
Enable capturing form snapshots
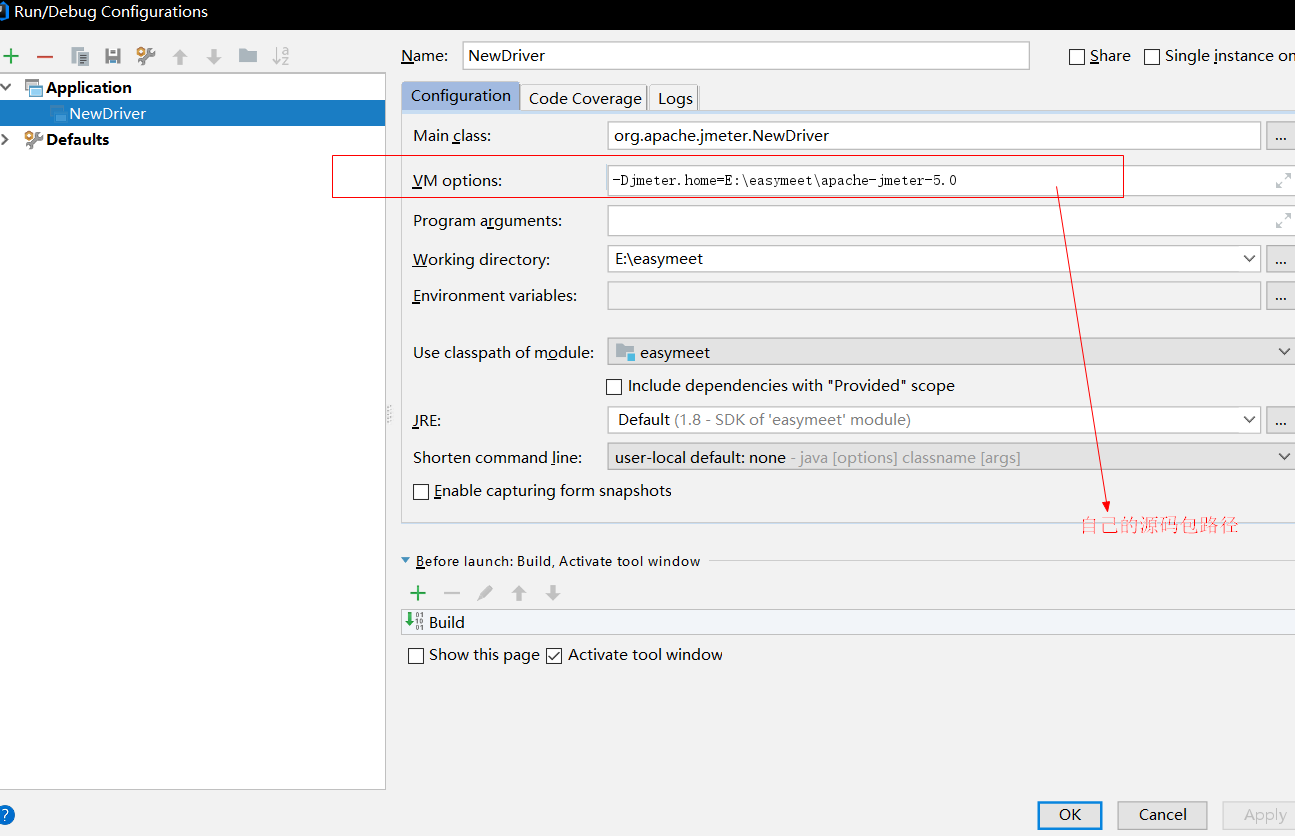[x=421, y=492]
